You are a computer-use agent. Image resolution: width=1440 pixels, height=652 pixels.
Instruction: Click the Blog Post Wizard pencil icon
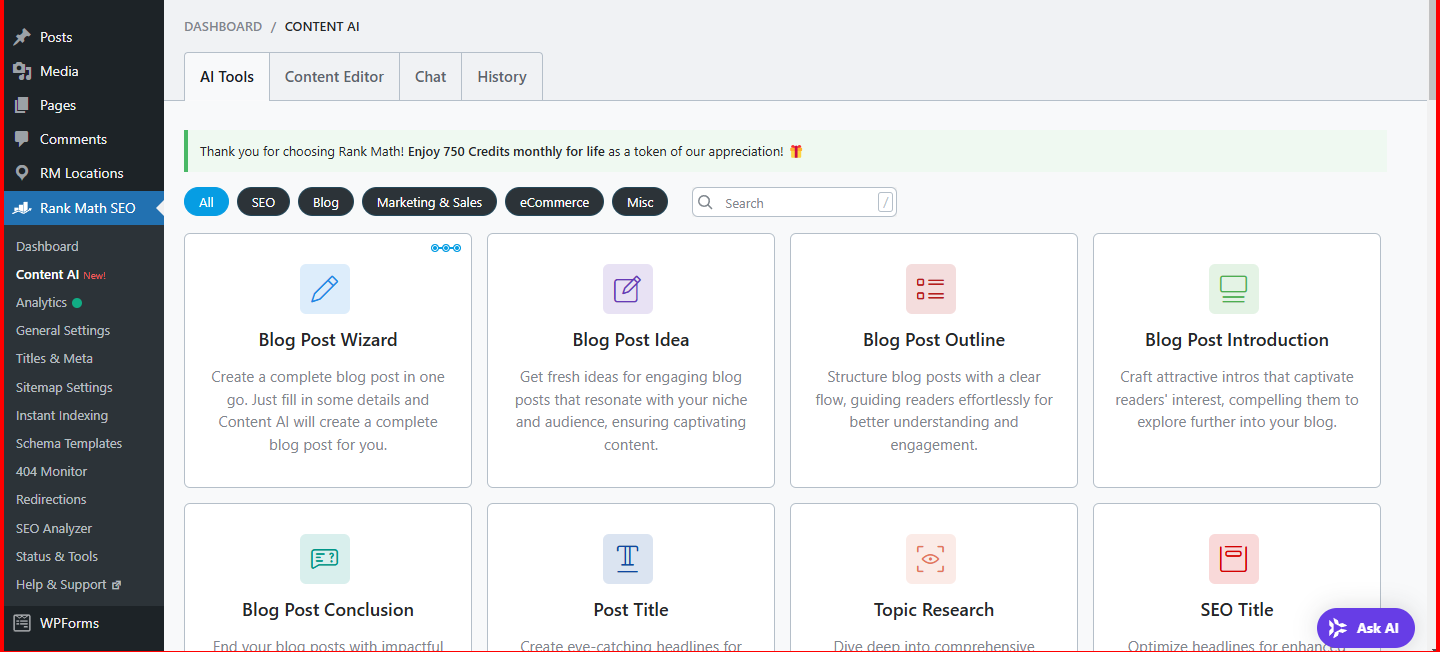click(x=325, y=289)
